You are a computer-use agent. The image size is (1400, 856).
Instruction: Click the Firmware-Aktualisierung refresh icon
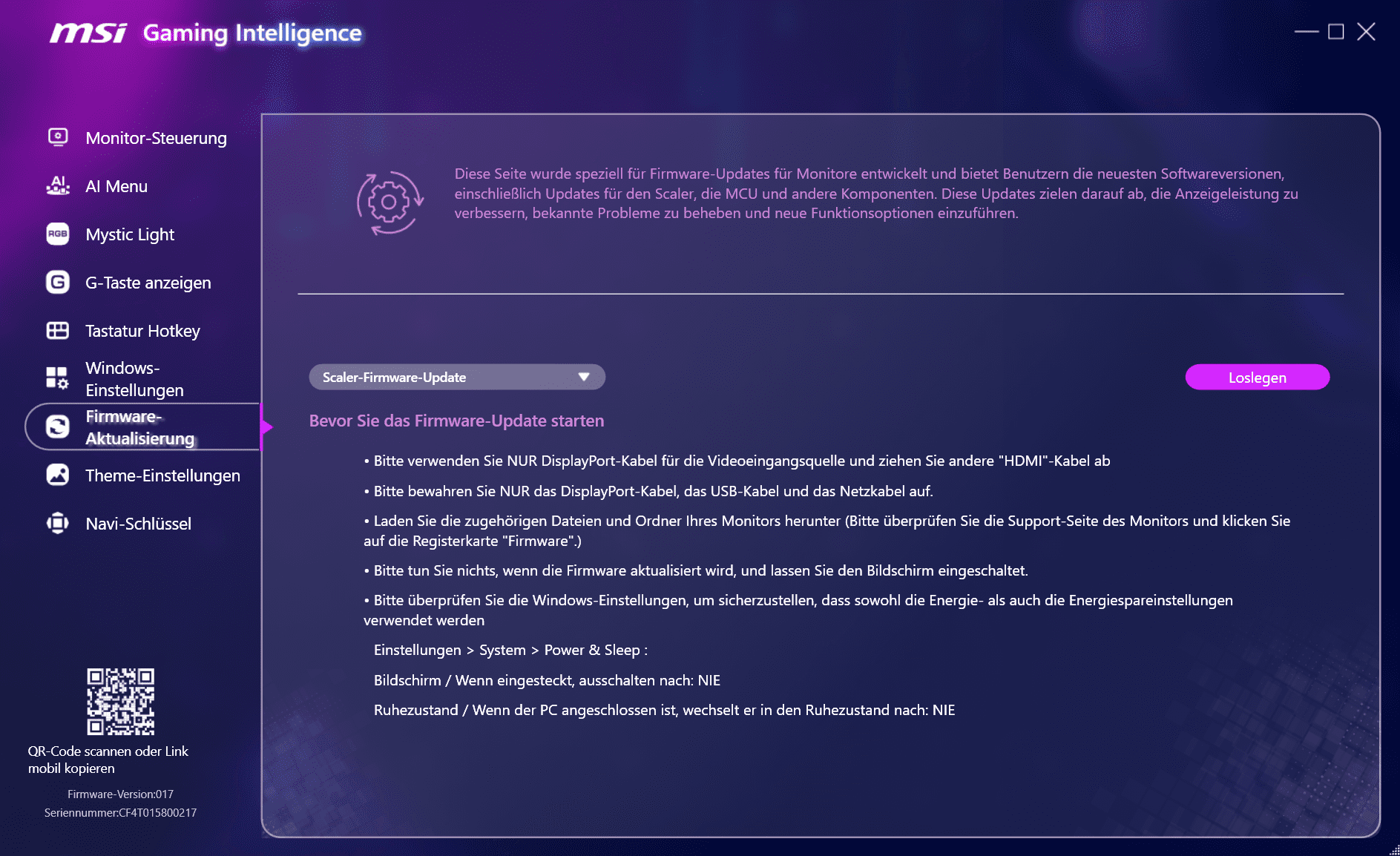(x=58, y=427)
